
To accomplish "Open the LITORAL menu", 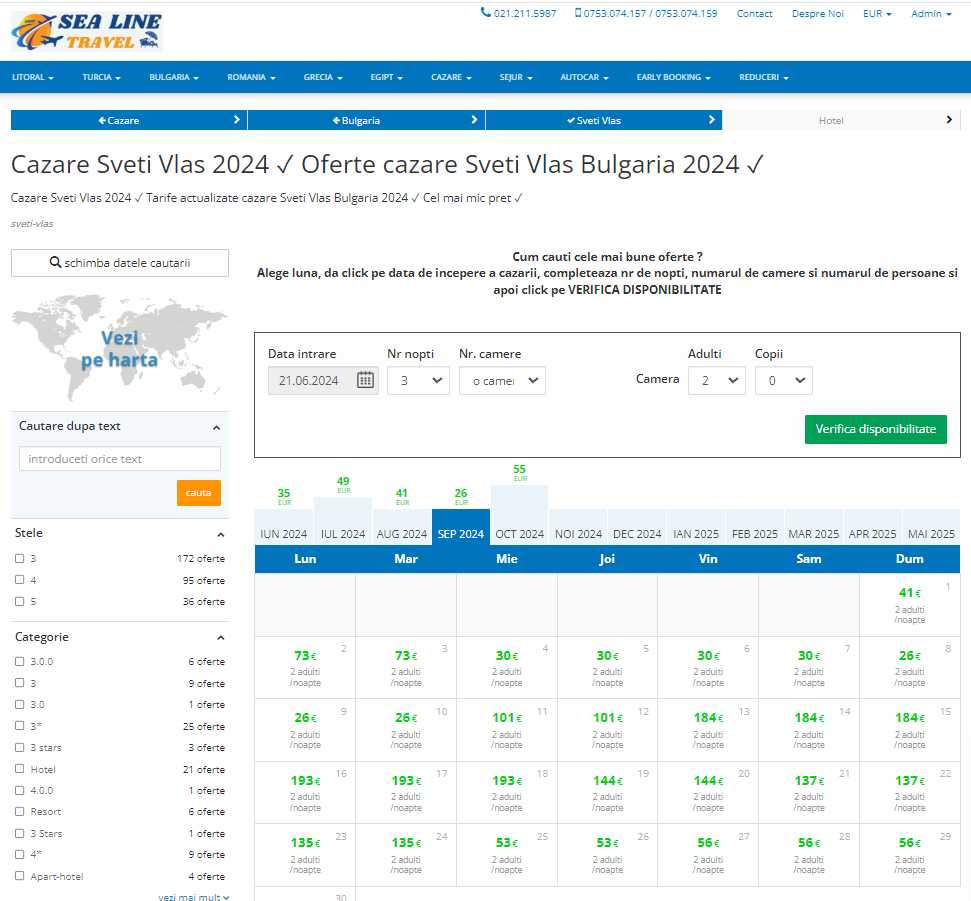I will click(x=33, y=77).
